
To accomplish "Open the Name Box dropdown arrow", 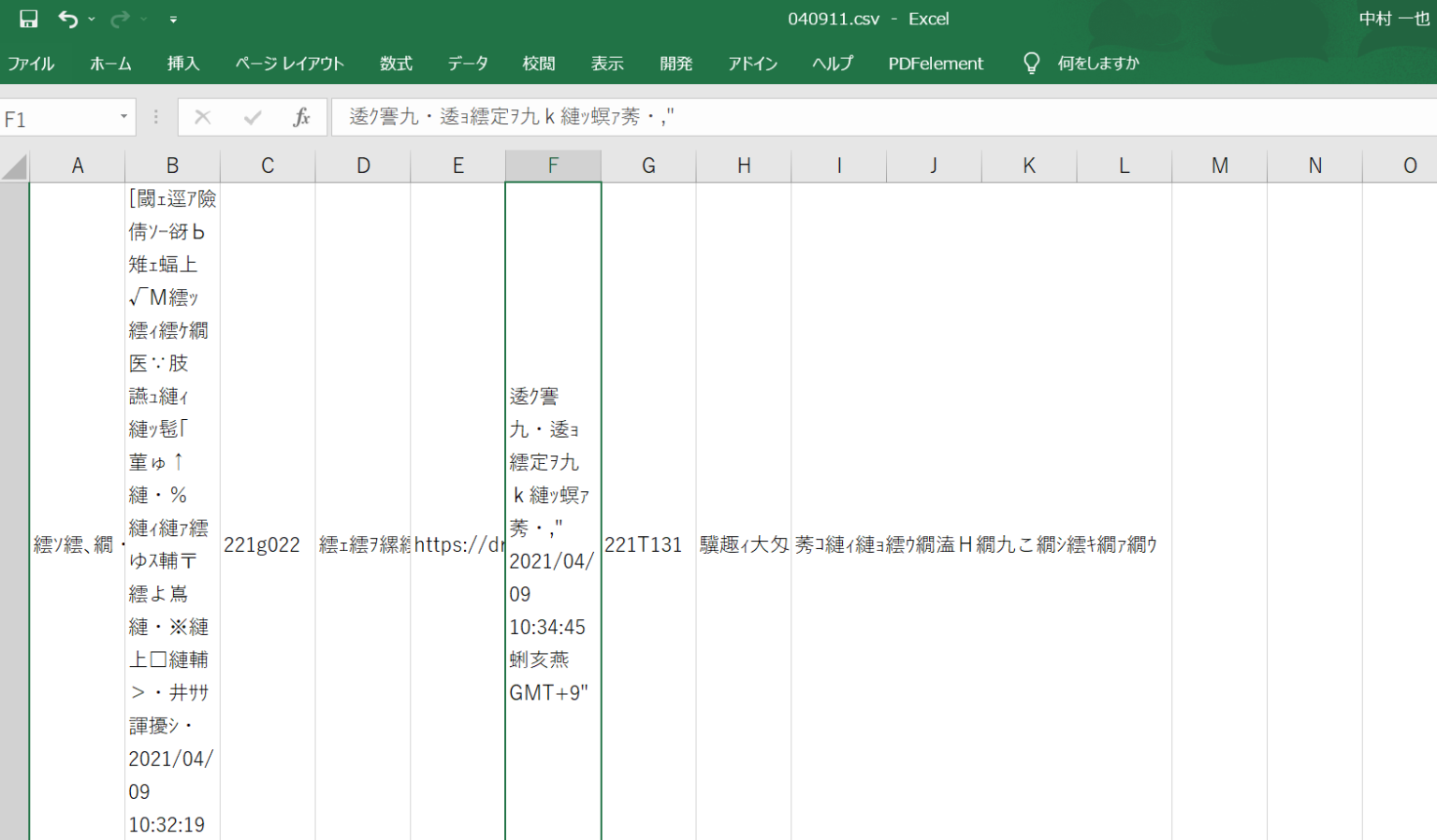I will (x=123, y=117).
